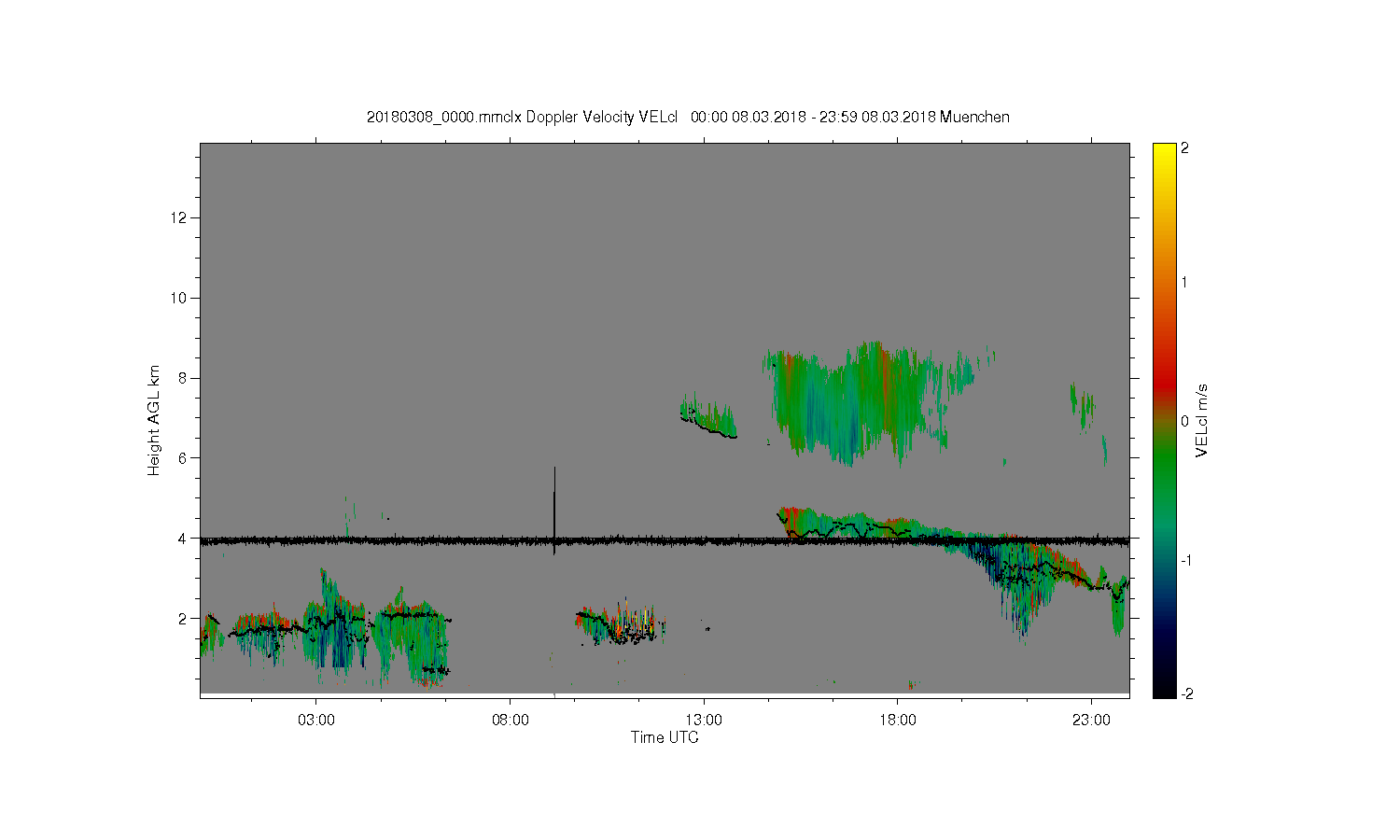Viewport: 1400px width, 840px height.
Task: Click the height tick label 12
Action: (179, 217)
